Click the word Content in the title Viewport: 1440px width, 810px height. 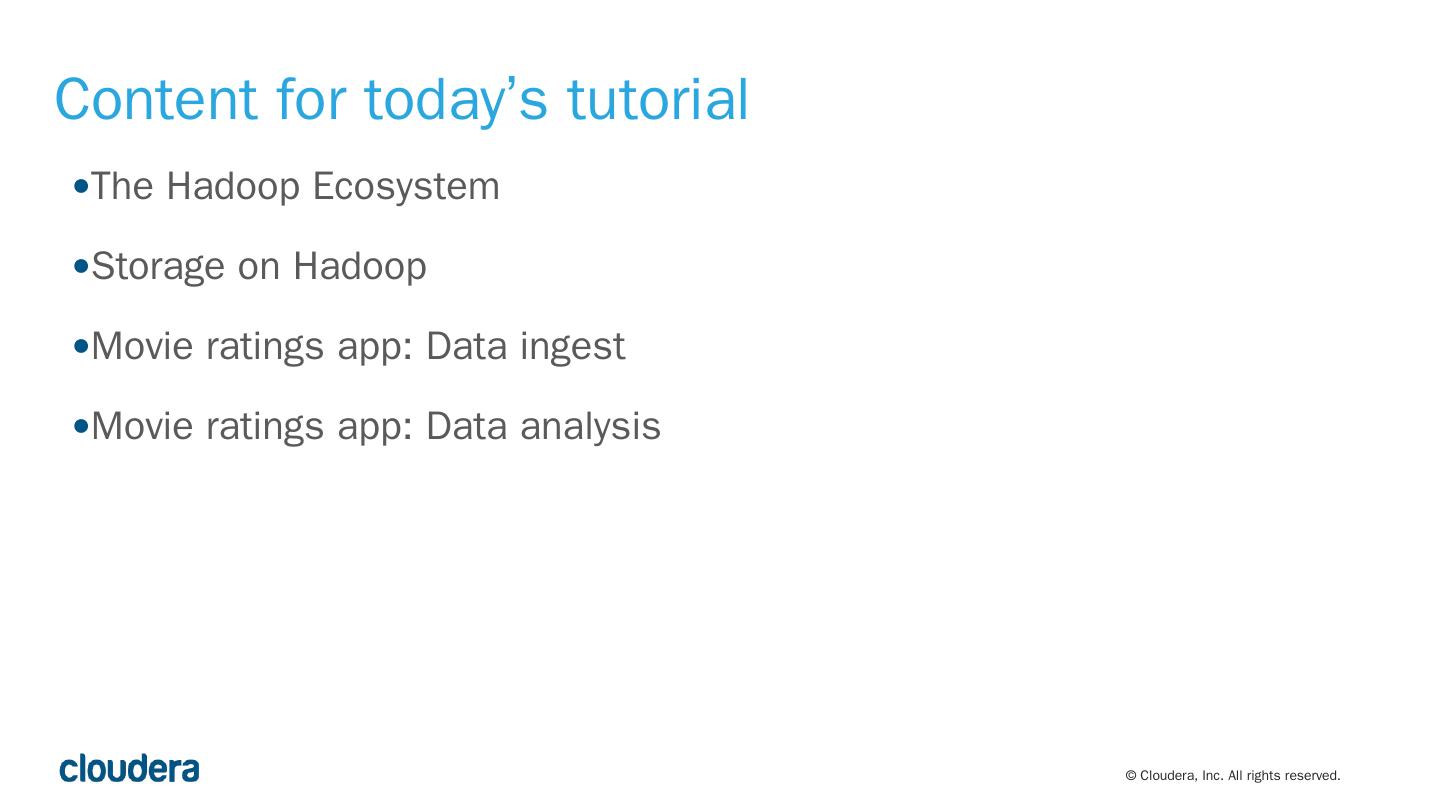(156, 99)
